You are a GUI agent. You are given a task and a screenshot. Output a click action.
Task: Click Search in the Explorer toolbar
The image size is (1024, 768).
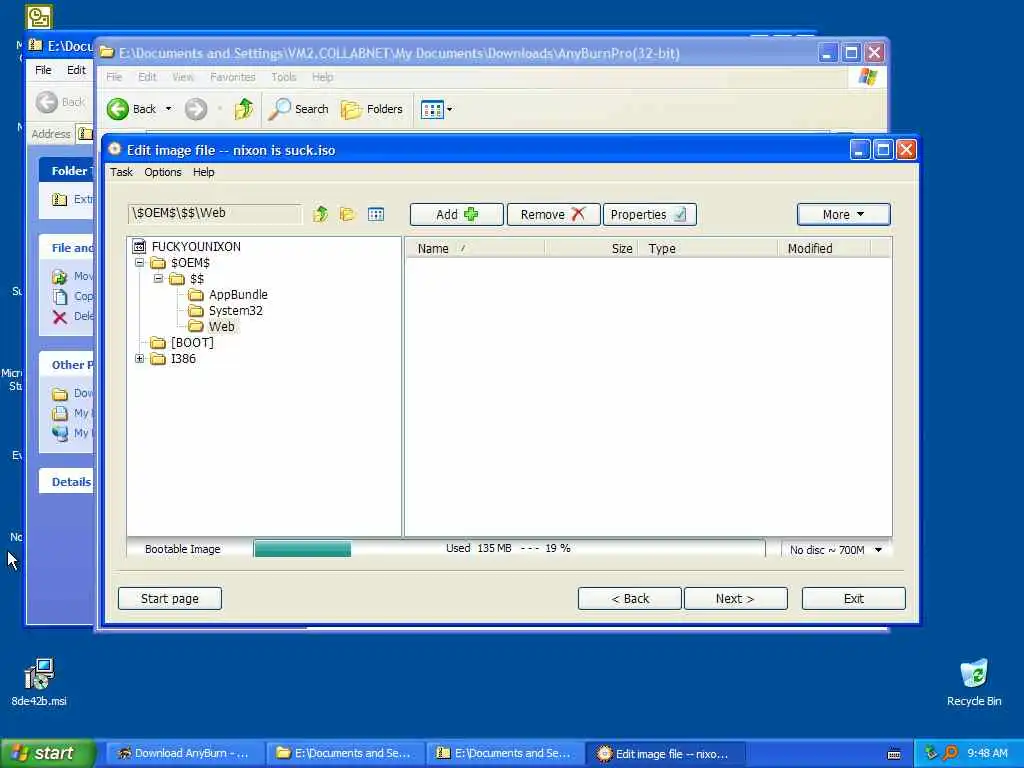(x=298, y=109)
